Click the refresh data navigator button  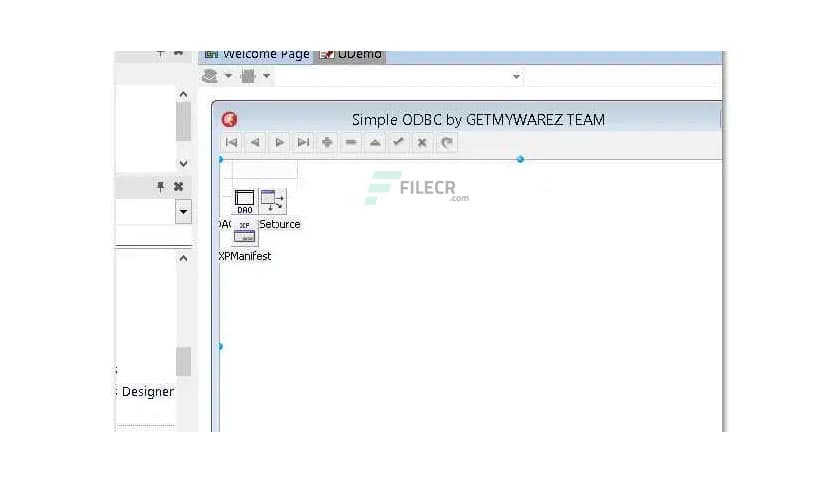point(447,142)
